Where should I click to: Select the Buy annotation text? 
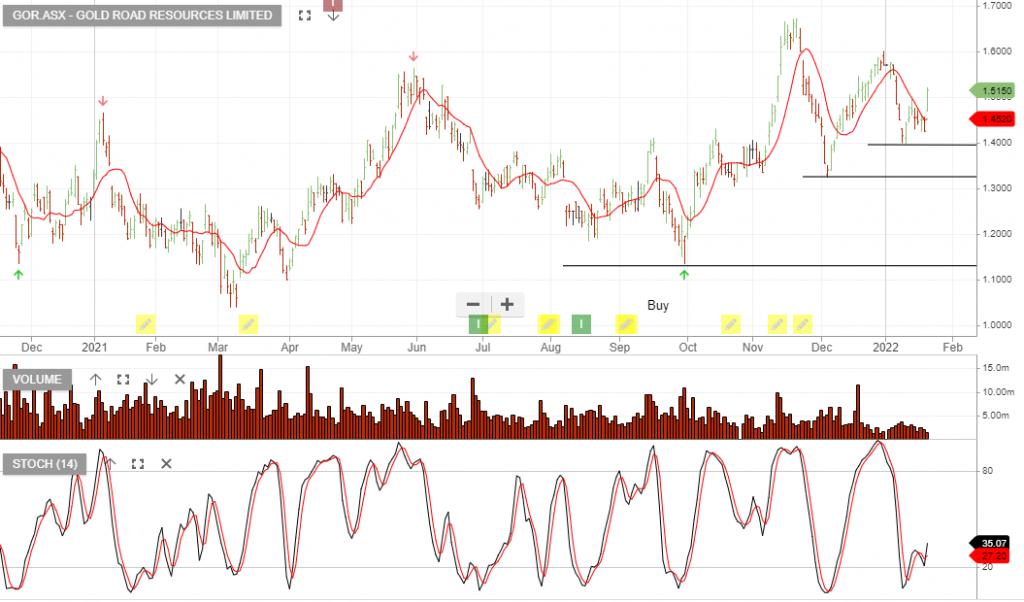[x=658, y=305]
